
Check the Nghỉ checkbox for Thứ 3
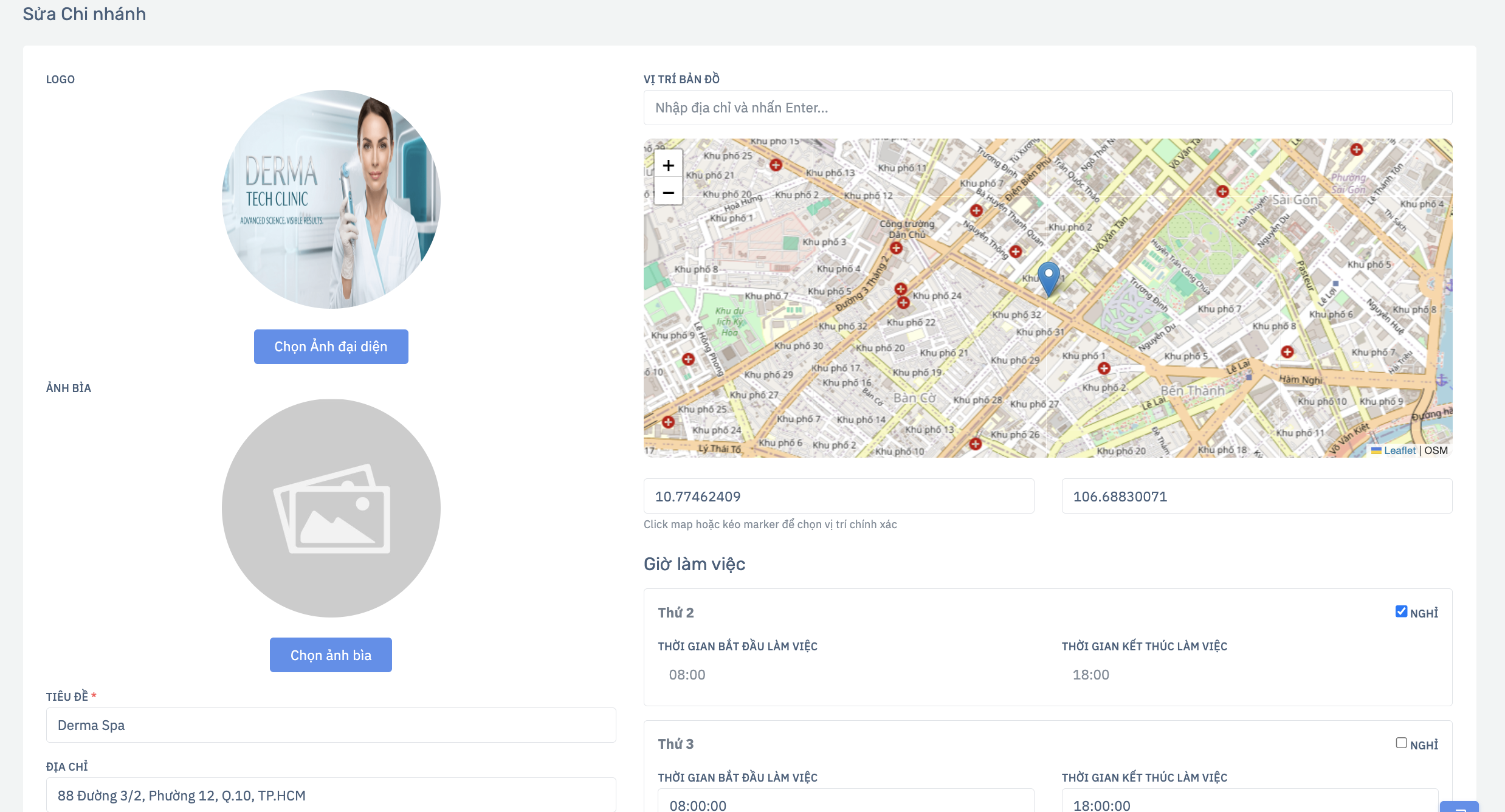click(1401, 743)
